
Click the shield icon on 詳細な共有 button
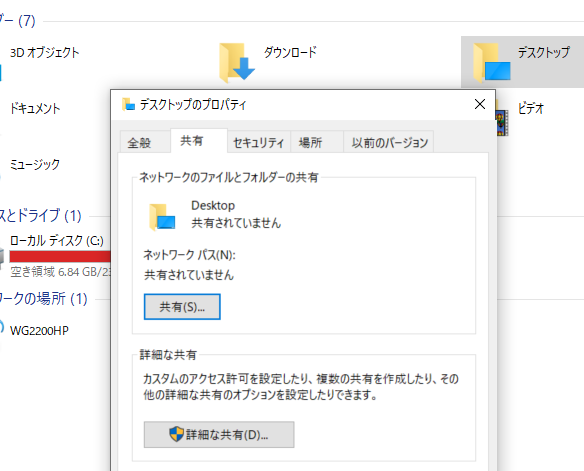[x=176, y=434]
